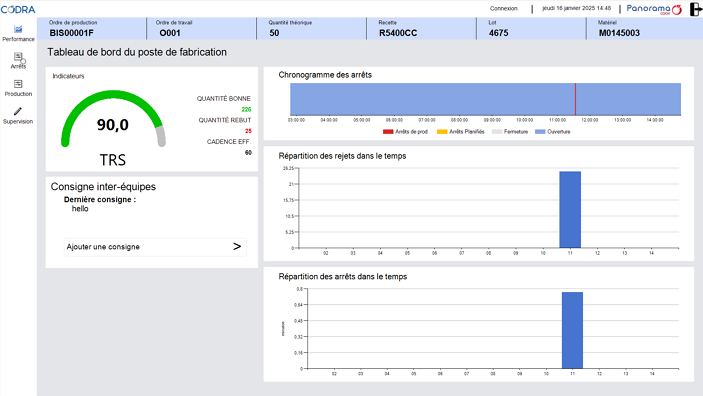This screenshot has height=396, width=703.
Task: Click the Recette value R5400CC
Action: tap(398, 33)
